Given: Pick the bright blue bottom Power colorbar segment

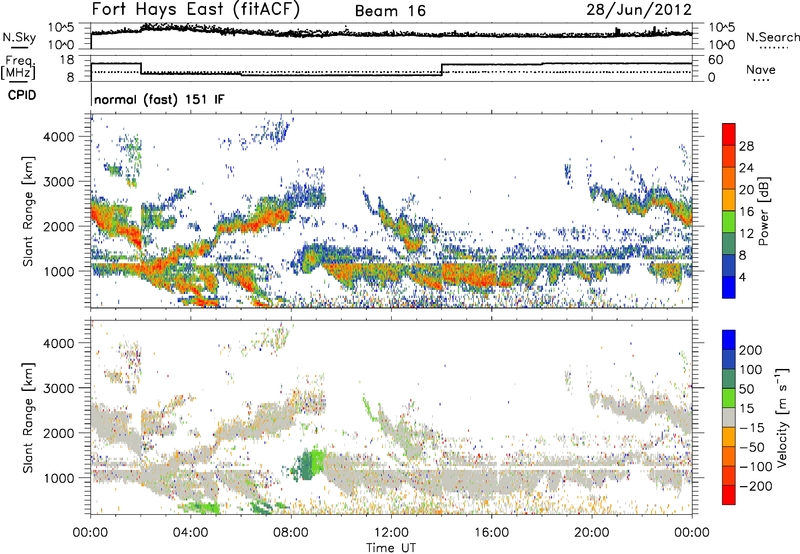Looking at the screenshot, I should 729,287.
